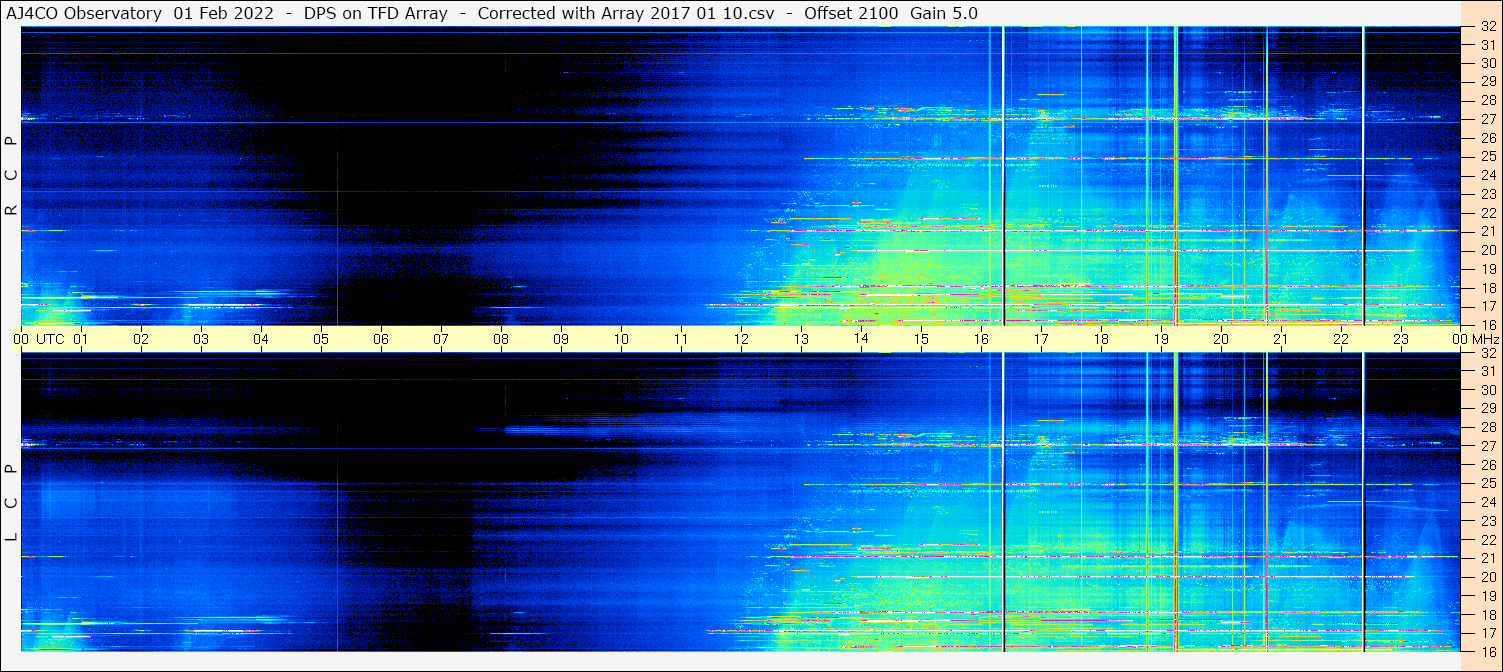Click the 15 hour mark on UTC axis

(921, 339)
